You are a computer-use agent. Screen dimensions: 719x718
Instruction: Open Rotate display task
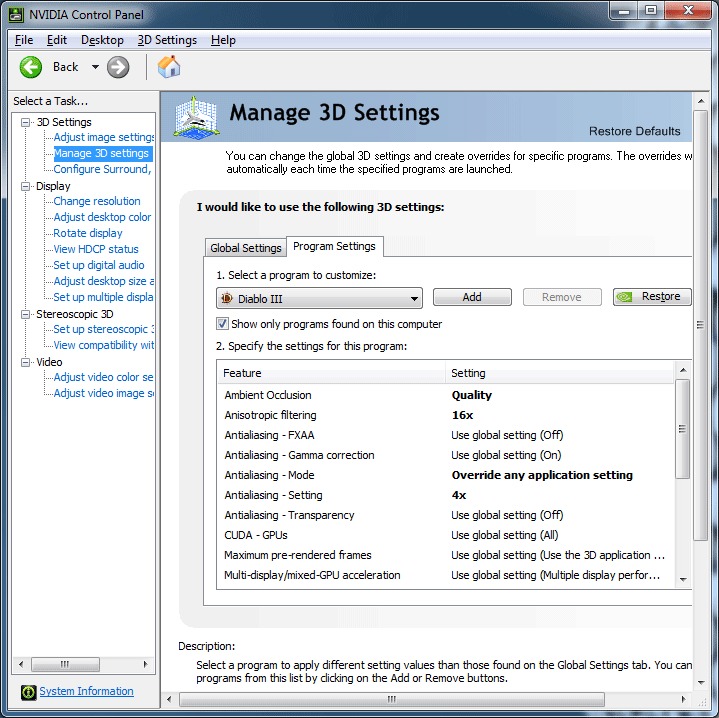point(88,233)
